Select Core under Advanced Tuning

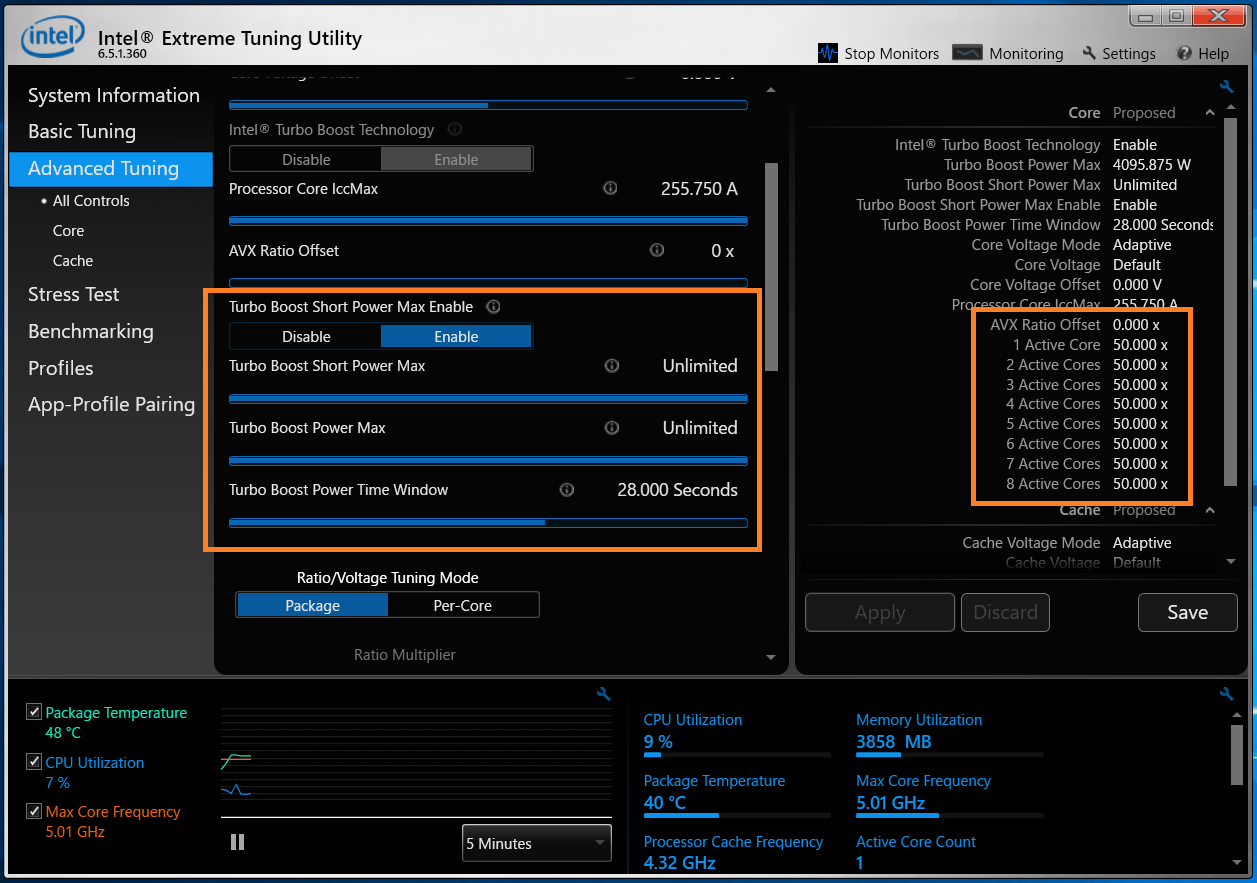click(69, 230)
